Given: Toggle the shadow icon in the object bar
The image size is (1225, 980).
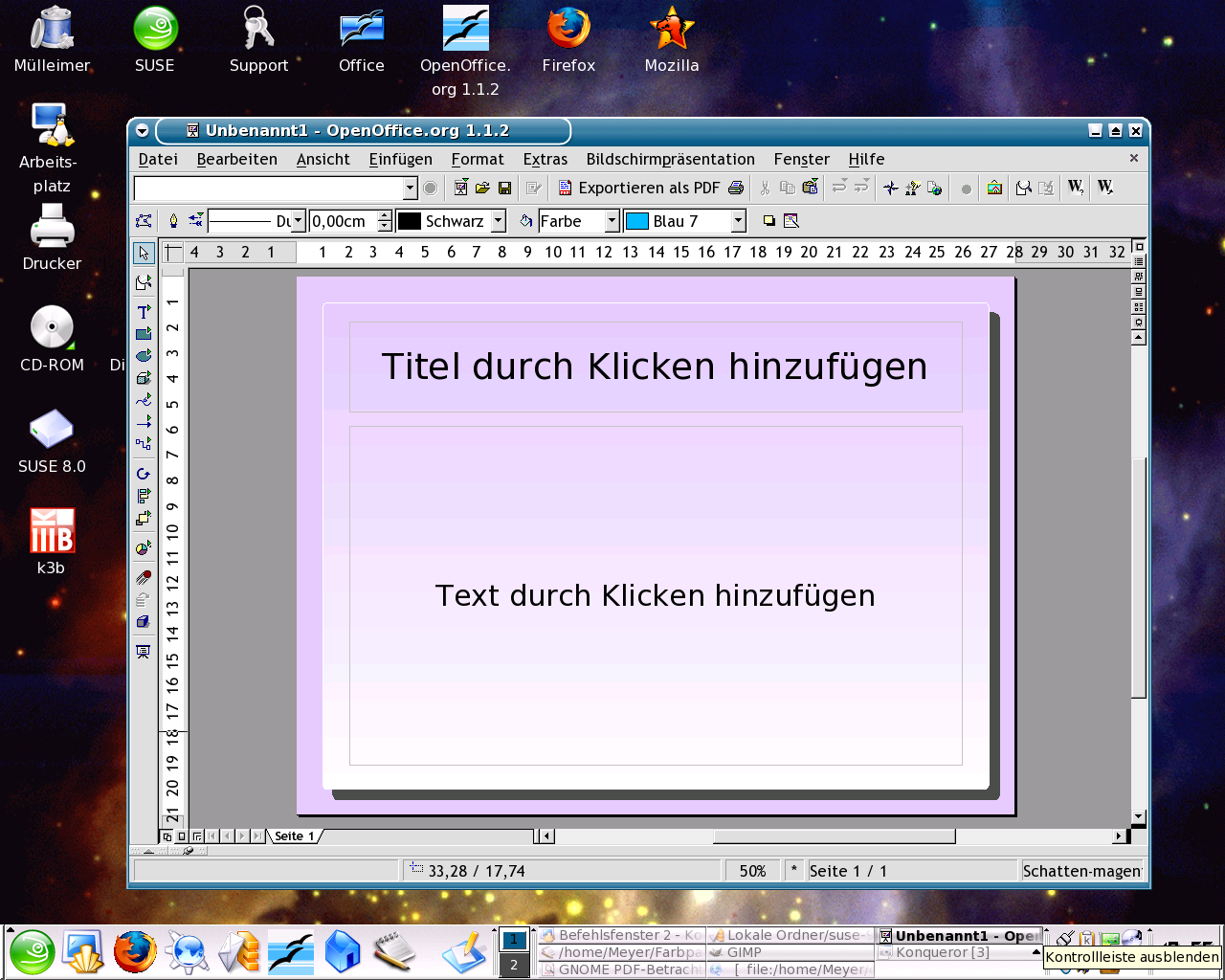Looking at the screenshot, I should coord(768,221).
